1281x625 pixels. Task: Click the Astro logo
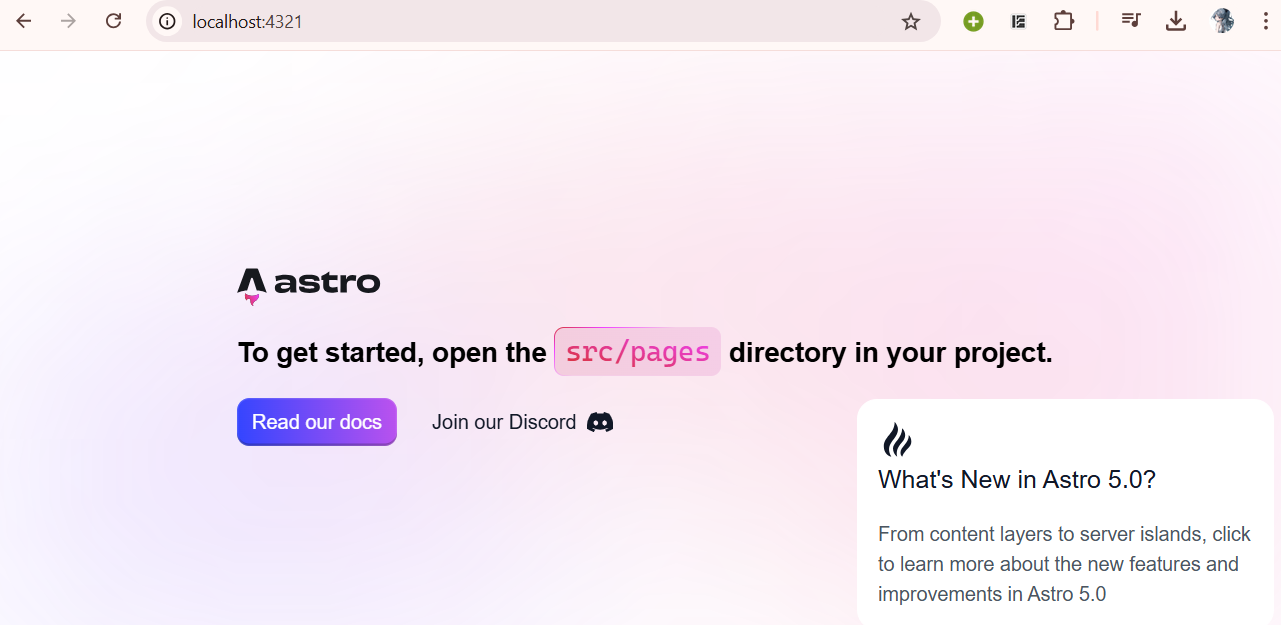pyautogui.click(x=309, y=285)
